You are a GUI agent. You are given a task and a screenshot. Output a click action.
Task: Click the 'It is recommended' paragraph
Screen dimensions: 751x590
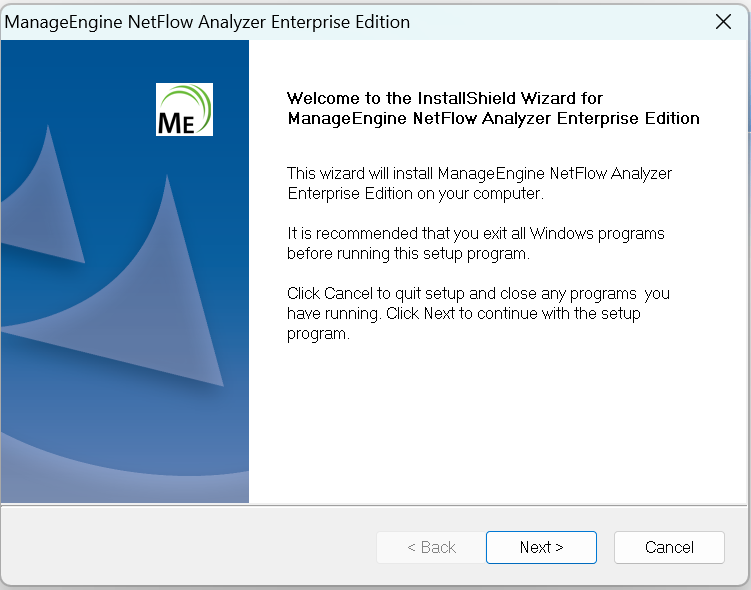476,243
